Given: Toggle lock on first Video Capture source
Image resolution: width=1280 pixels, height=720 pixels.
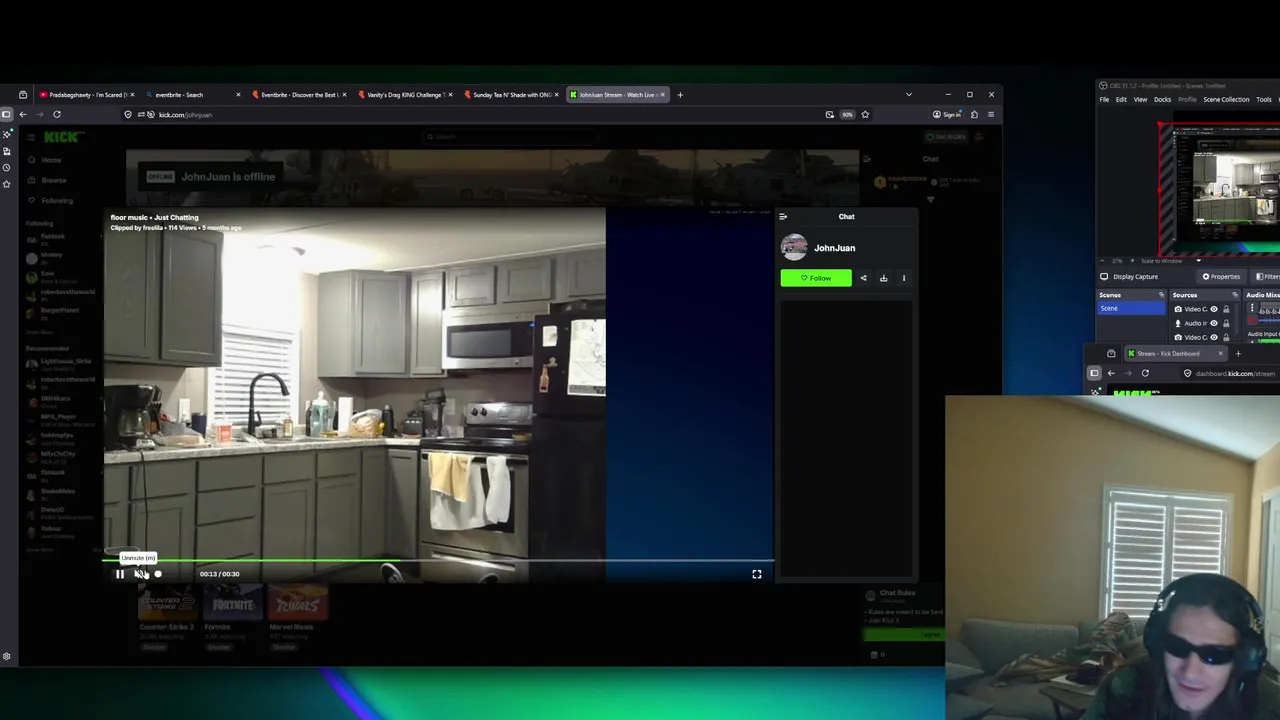Looking at the screenshot, I should 1226,309.
